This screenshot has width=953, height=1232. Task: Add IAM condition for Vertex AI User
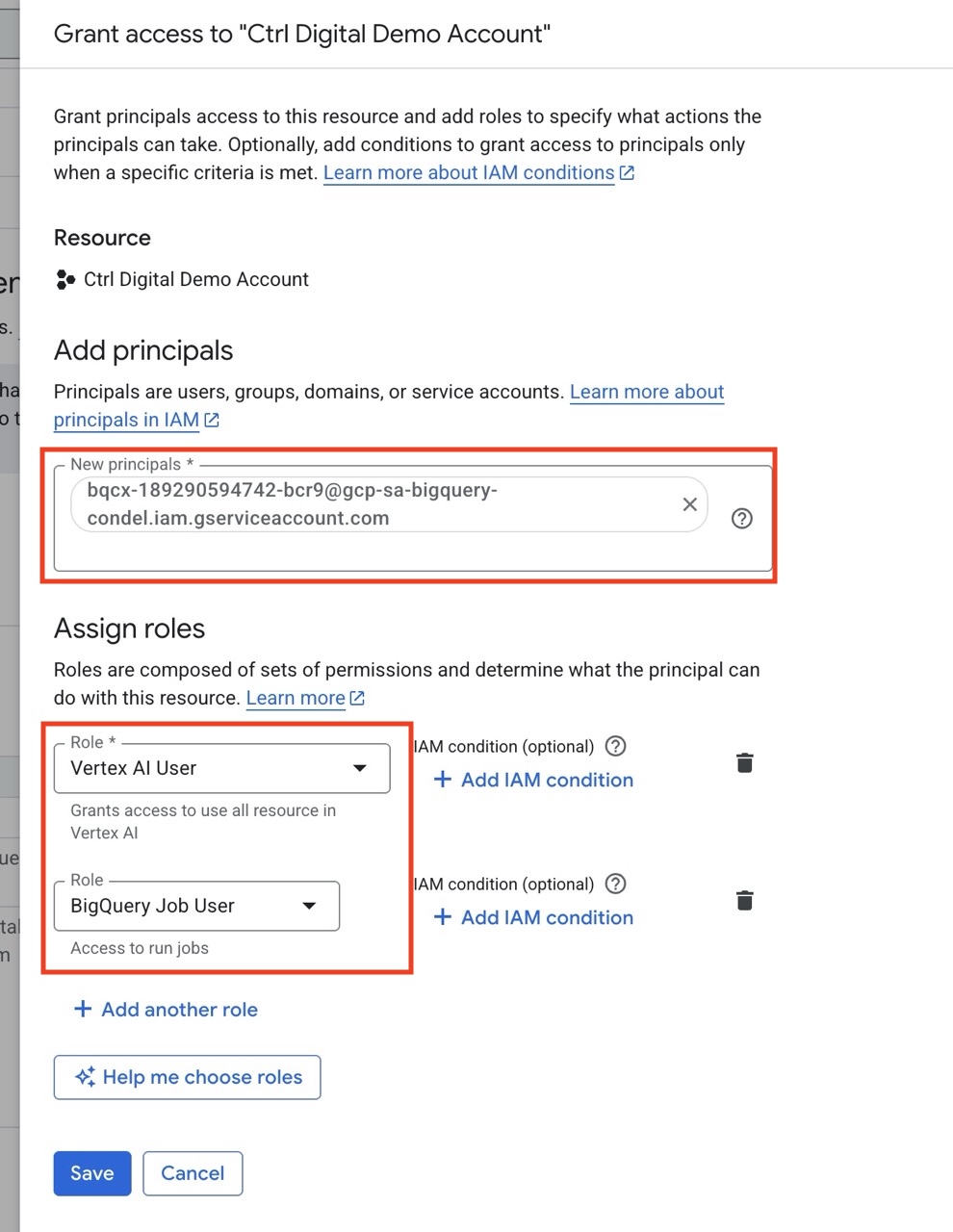tap(533, 780)
